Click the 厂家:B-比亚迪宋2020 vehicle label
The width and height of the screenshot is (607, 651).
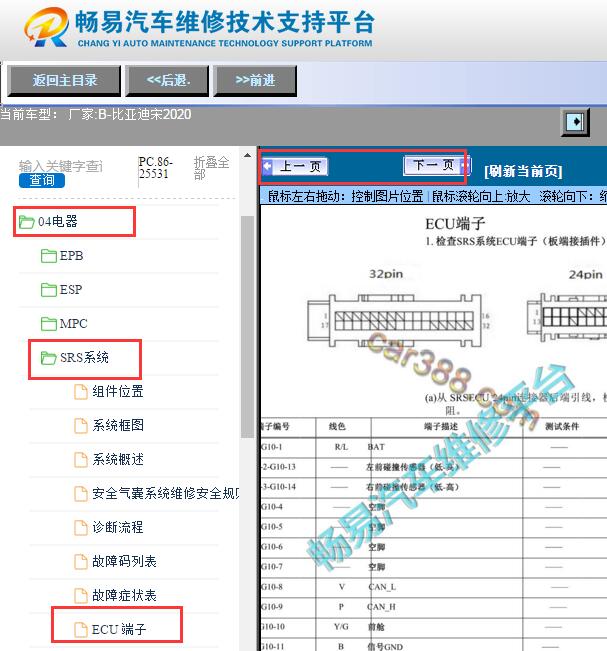coord(130,114)
